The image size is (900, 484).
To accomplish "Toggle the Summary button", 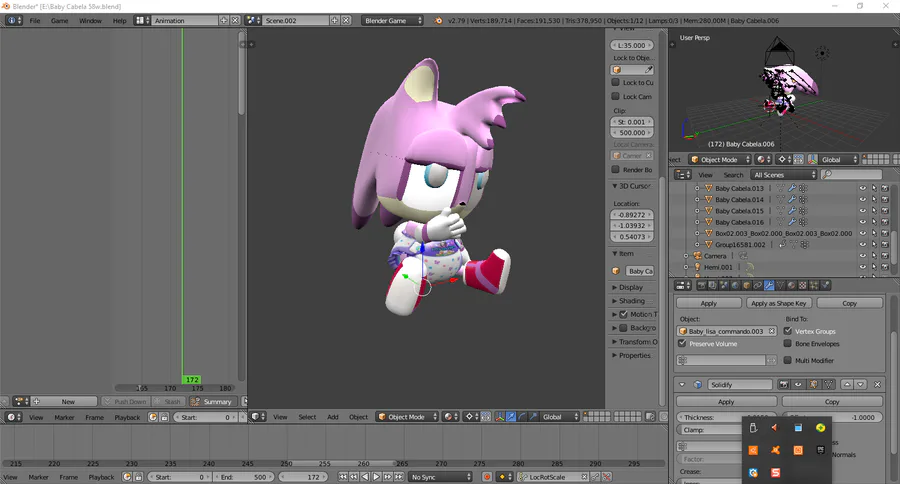I will [211, 401].
